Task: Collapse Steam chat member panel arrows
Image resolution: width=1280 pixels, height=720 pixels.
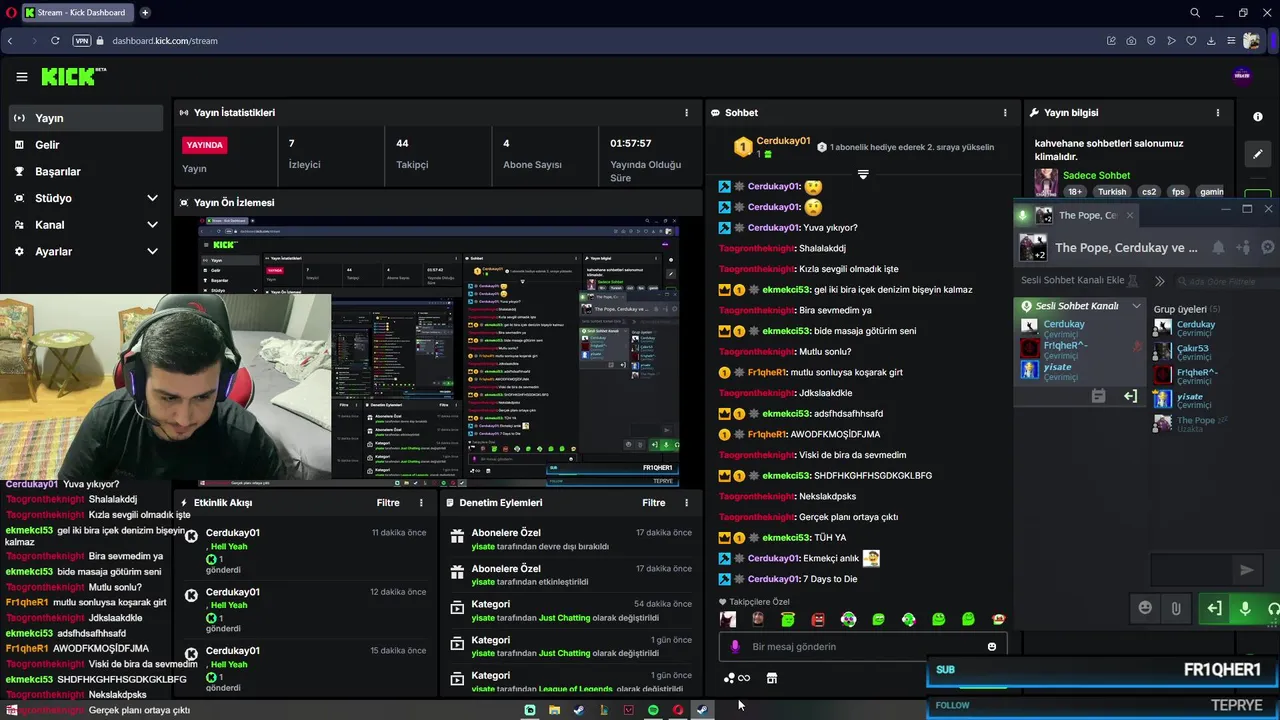Action: (1160, 281)
